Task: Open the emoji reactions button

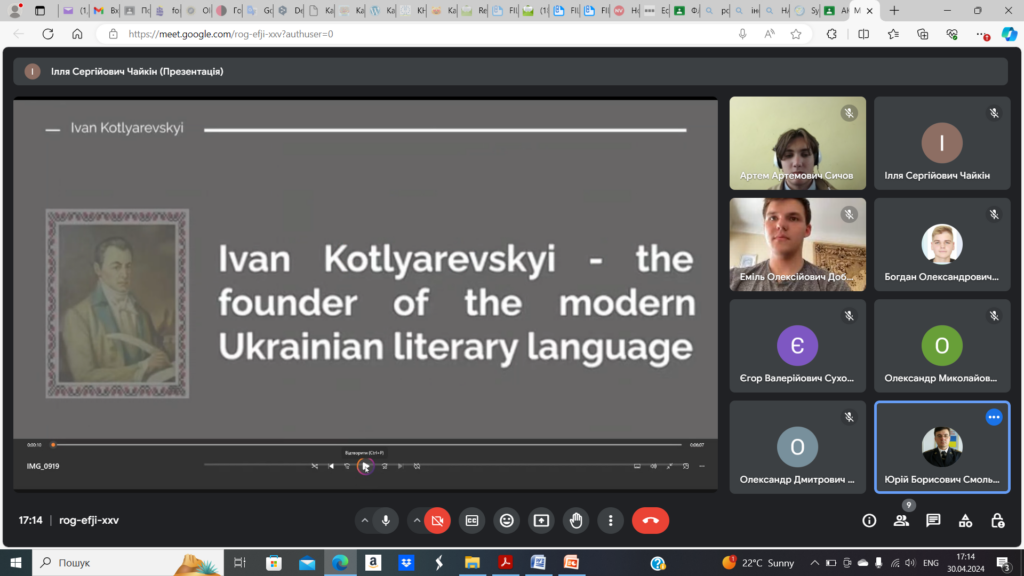Action: pos(507,520)
